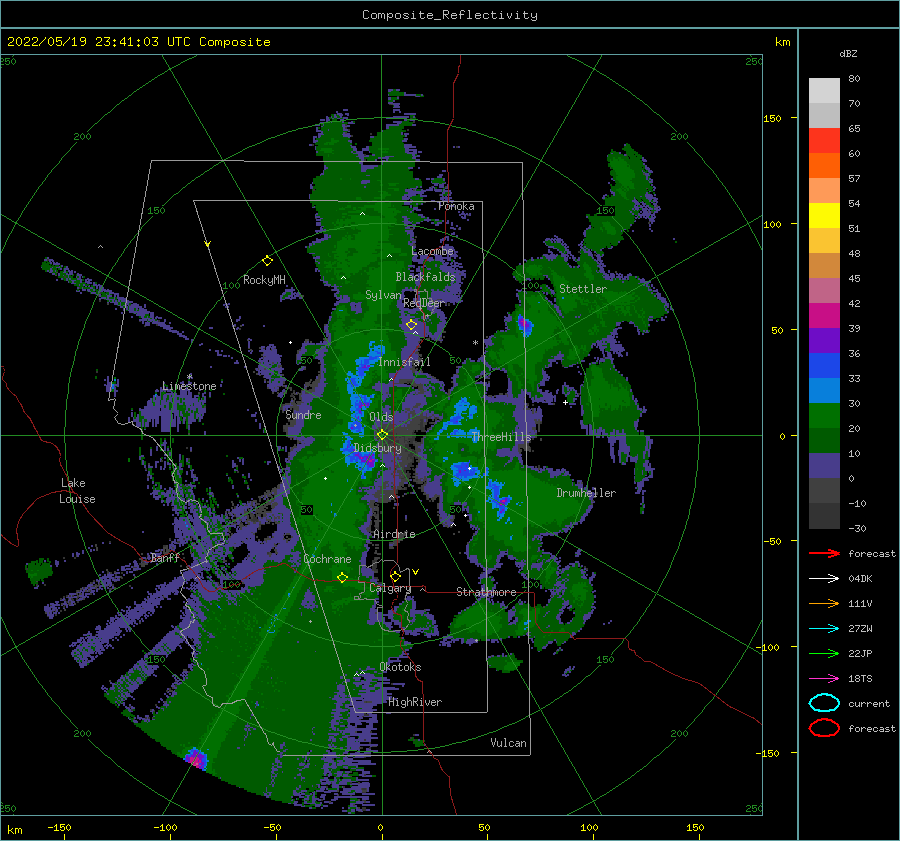Click the Composite_Reflectivity title
Screen dimensions: 900x841
click(x=450, y=15)
